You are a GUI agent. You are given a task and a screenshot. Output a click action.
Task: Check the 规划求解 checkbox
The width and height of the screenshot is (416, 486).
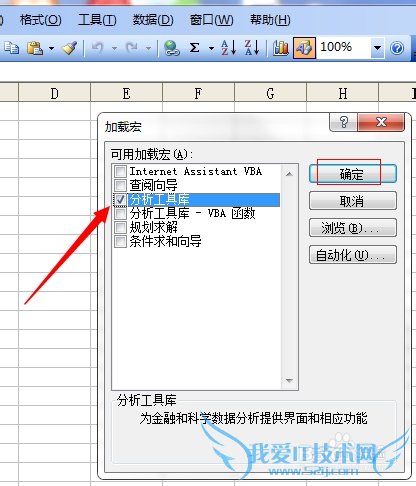[x=120, y=227]
